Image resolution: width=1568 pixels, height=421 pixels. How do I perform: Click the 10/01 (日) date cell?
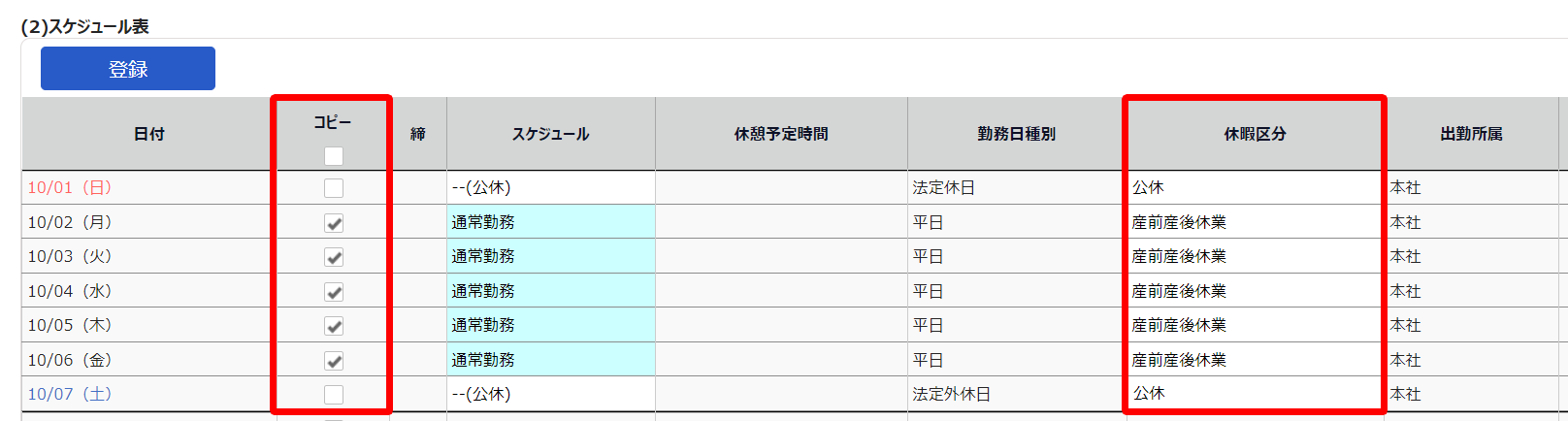[x=70, y=188]
